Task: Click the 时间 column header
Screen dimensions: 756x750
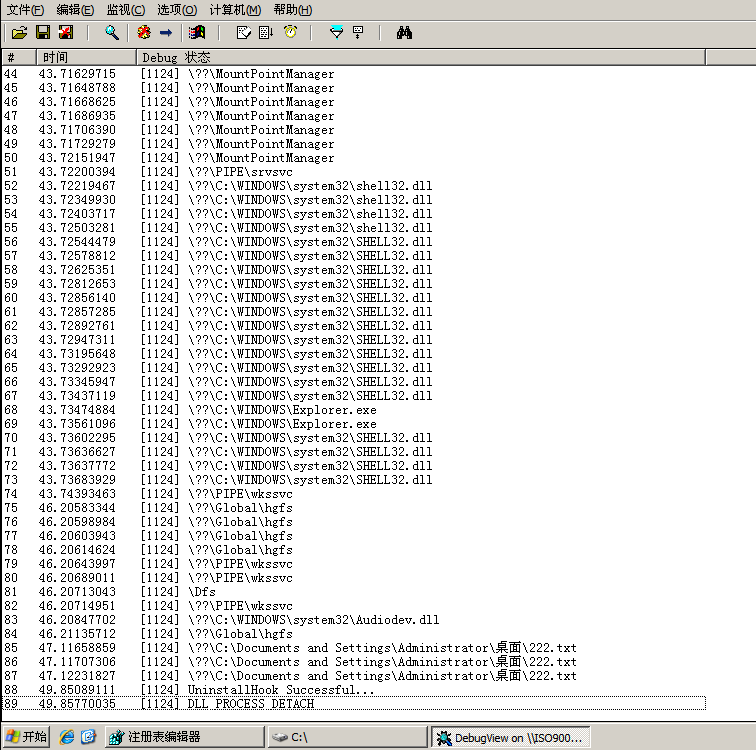Action: 86,57
